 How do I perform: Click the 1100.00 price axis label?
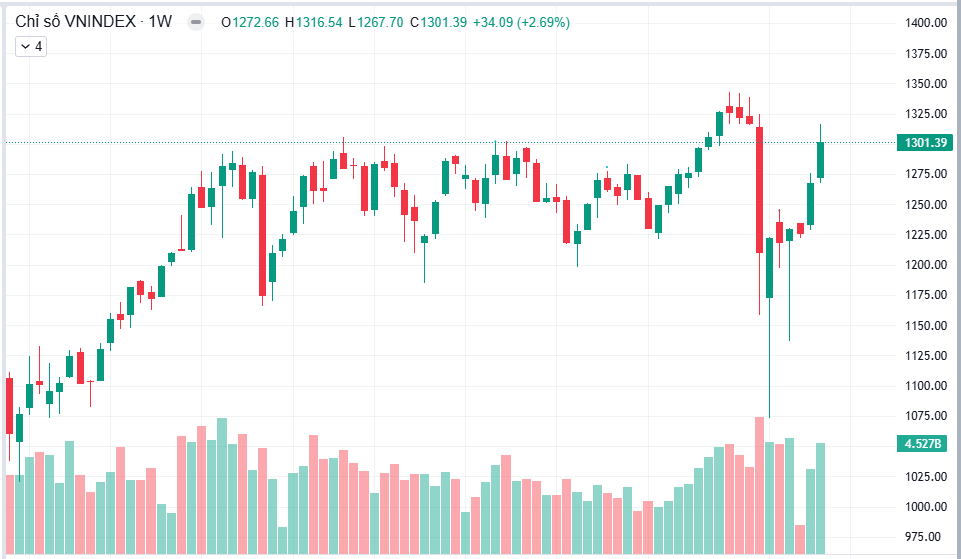[926, 386]
